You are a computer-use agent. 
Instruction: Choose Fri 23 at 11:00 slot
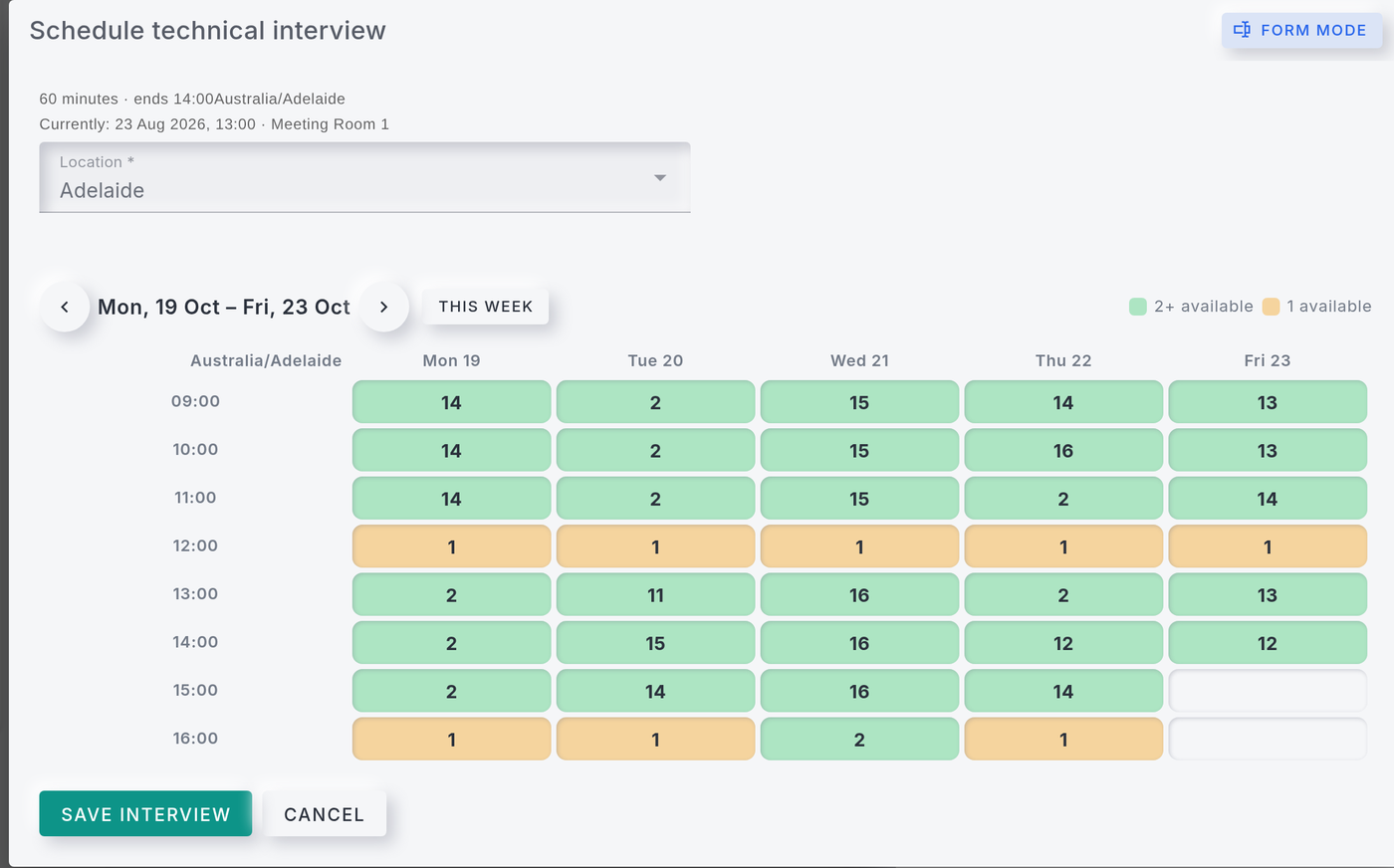(1268, 499)
